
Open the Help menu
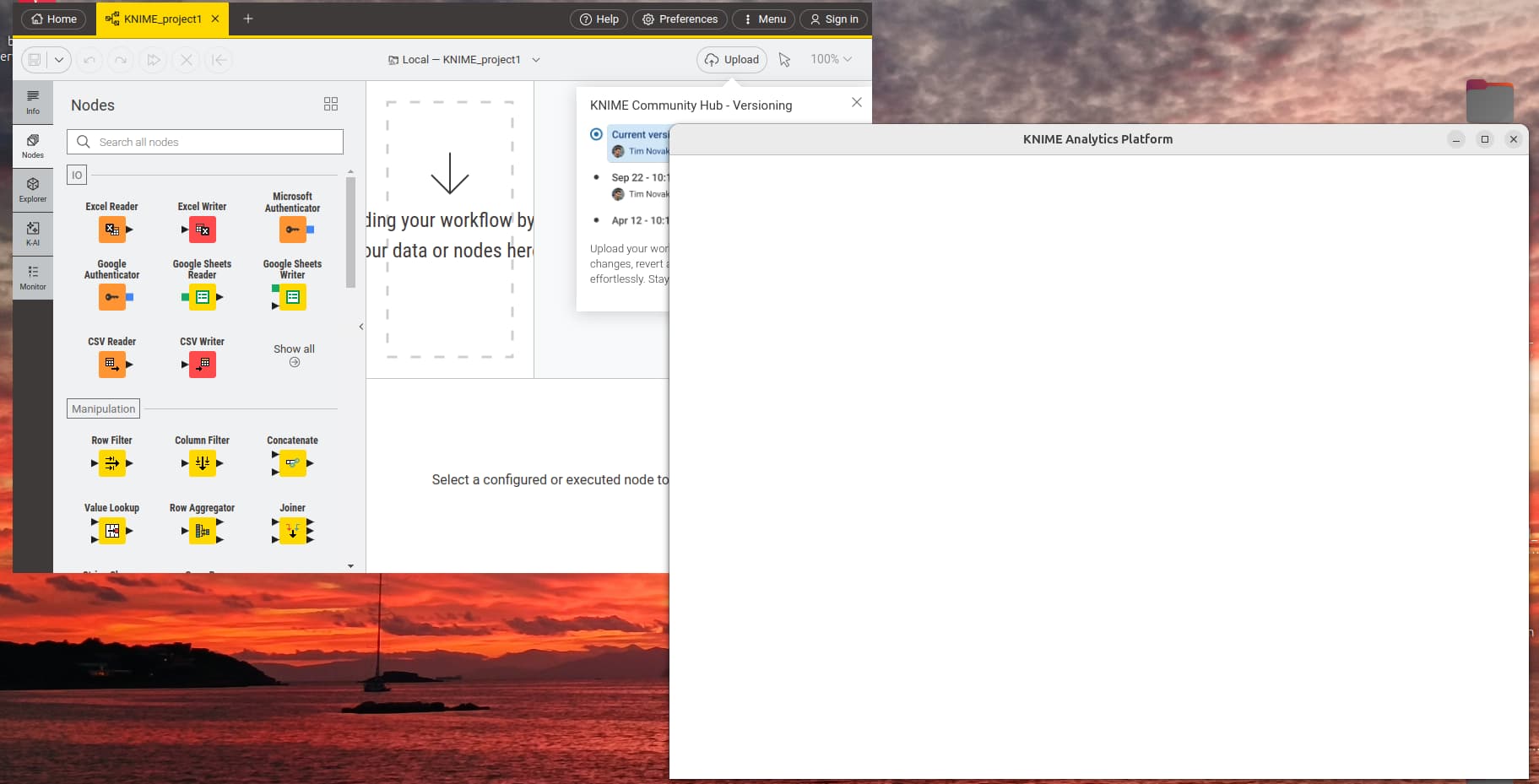(x=599, y=19)
